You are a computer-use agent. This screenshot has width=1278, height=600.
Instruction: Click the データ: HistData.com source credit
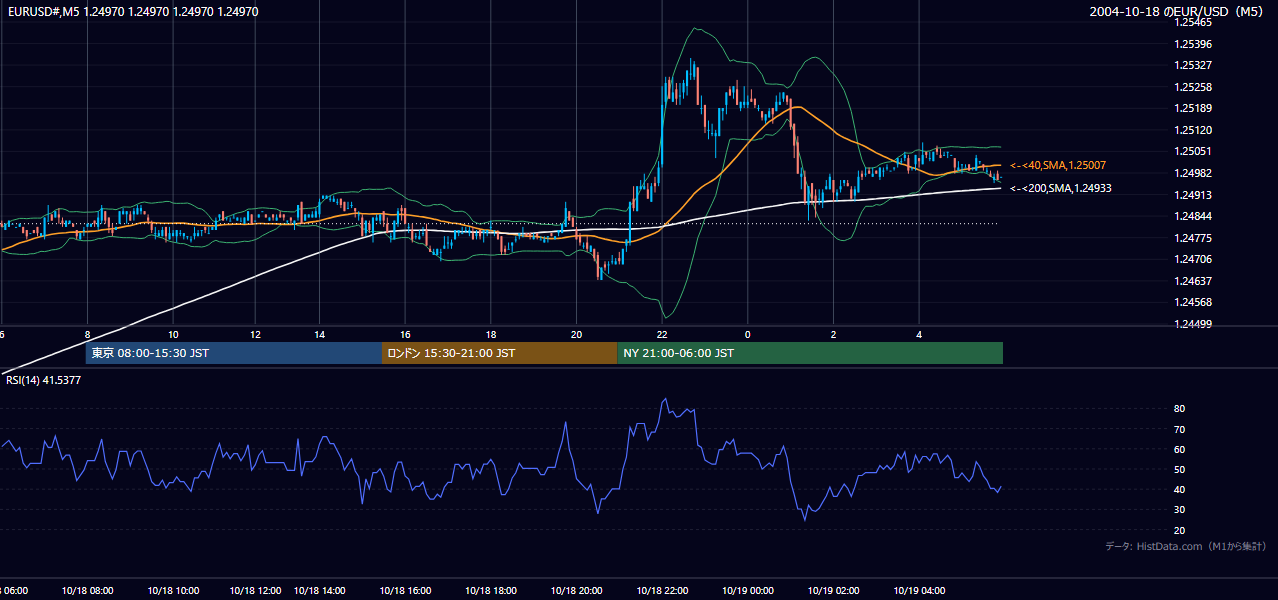[1186, 546]
